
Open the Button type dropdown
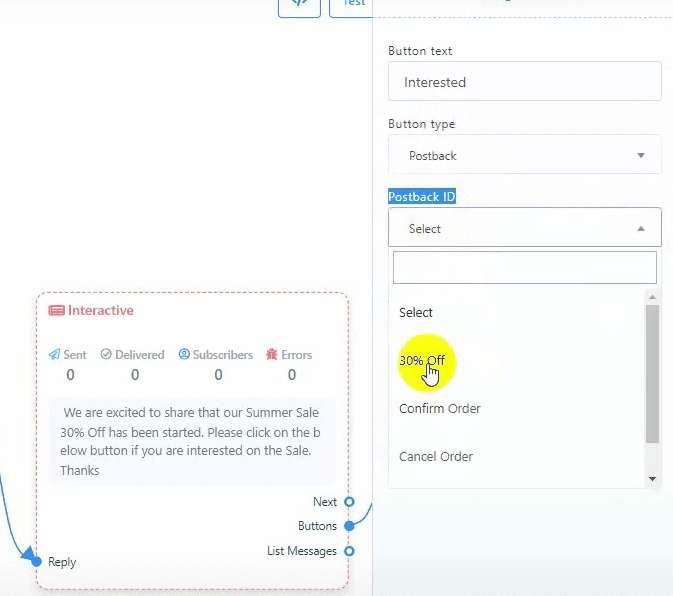[524, 156]
